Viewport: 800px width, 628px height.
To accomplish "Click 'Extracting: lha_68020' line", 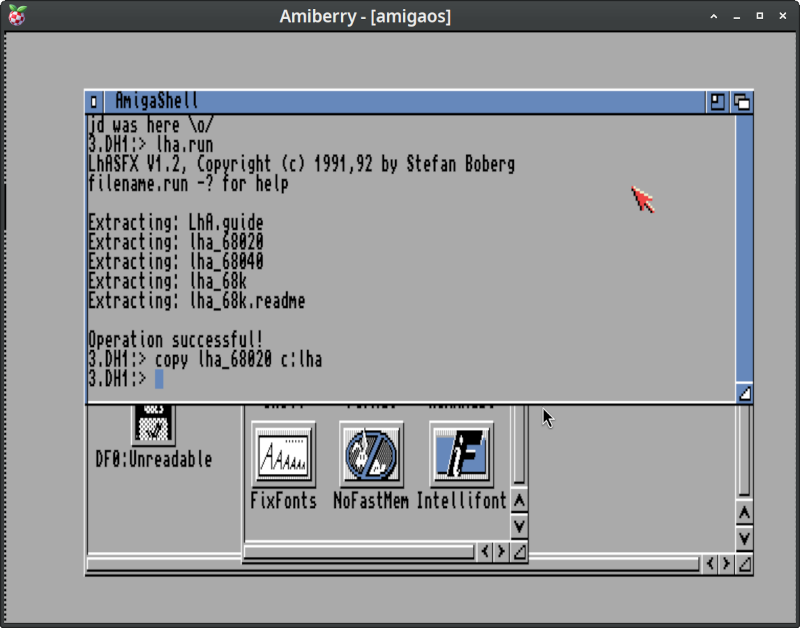I will click(176, 243).
